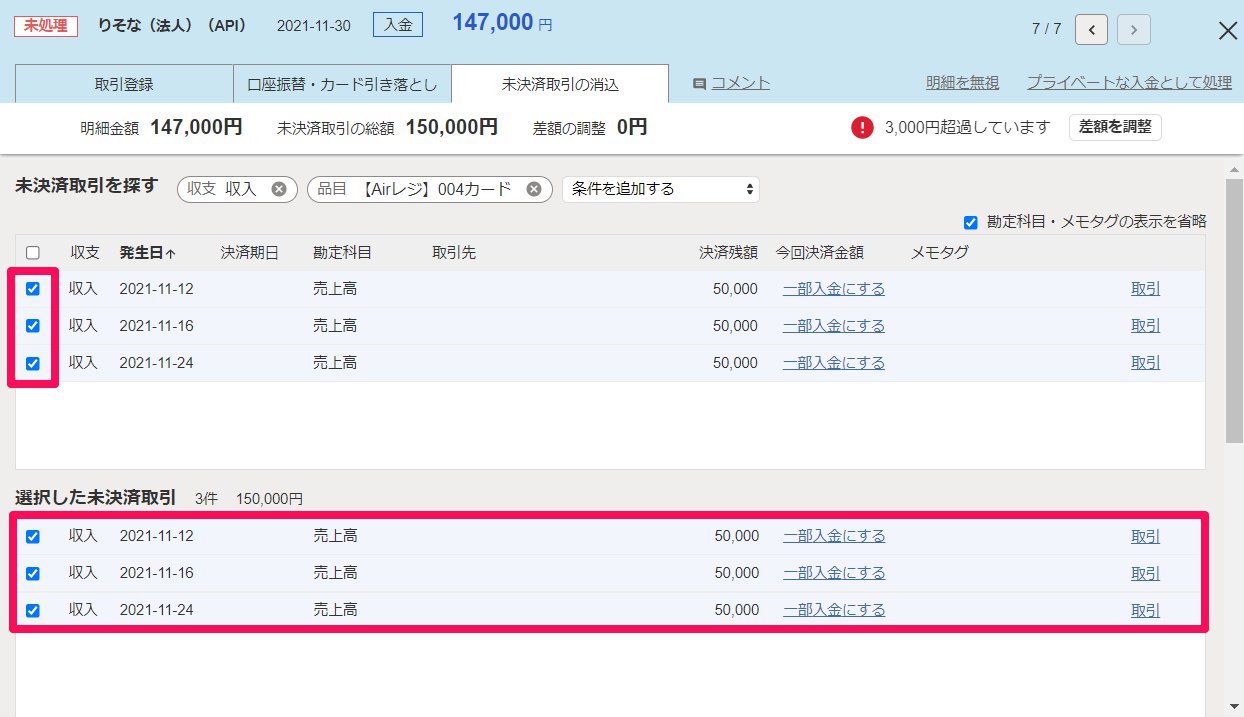Click the 差額を調整 button

[x=1115, y=127]
